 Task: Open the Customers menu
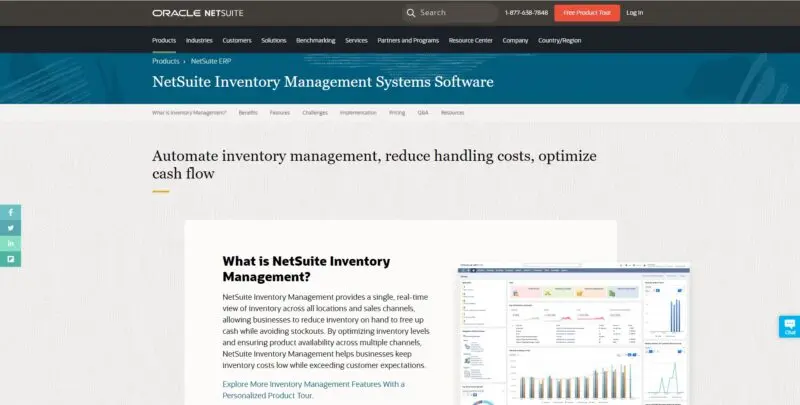click(237, 40)
